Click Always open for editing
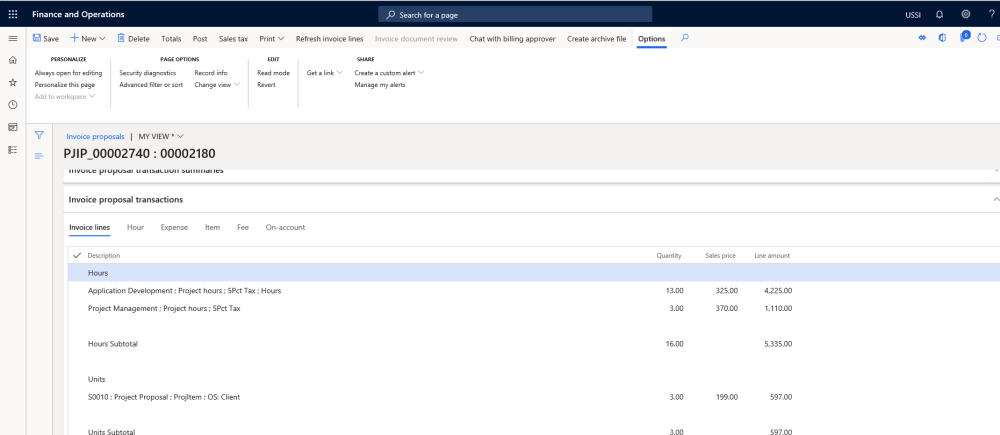This screenshot has height=435, width=1000. pyautogui.click(x=68, y=73)
